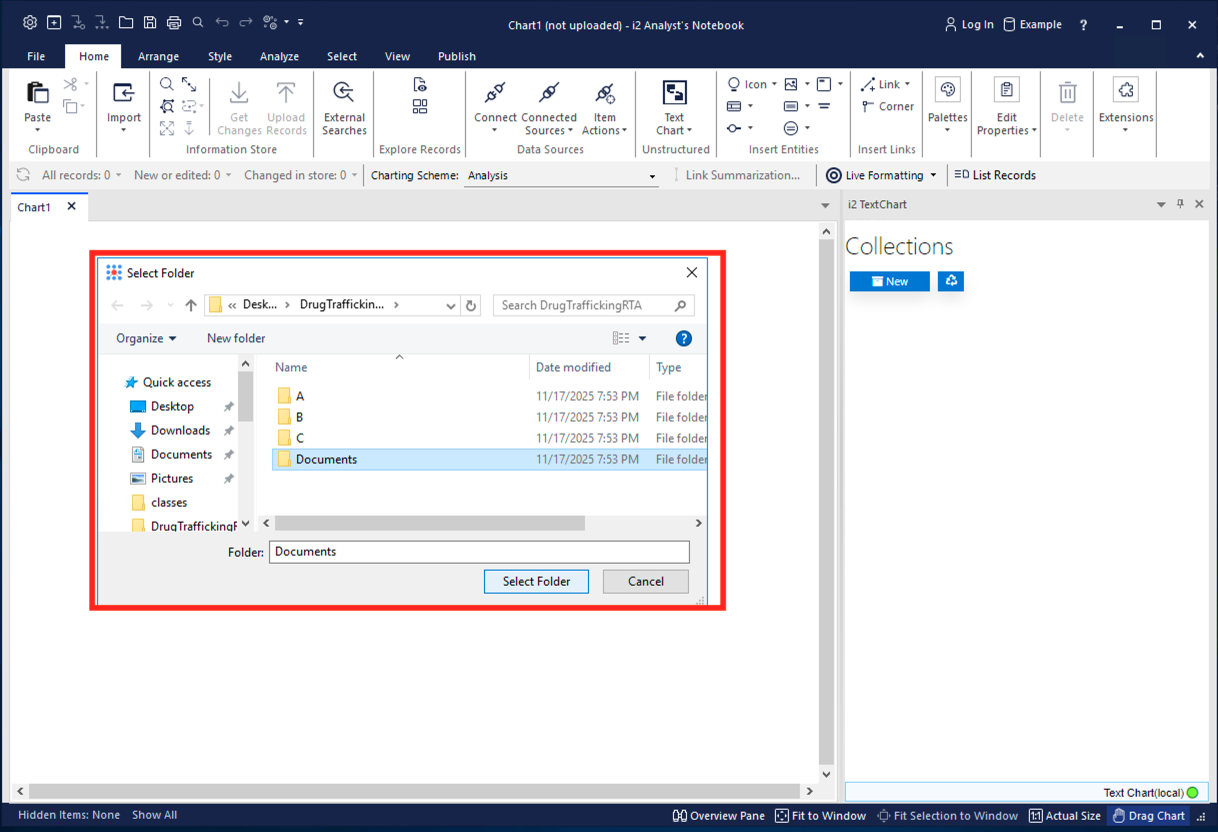
Task: Open List Records
Action: tap(995, 175)
